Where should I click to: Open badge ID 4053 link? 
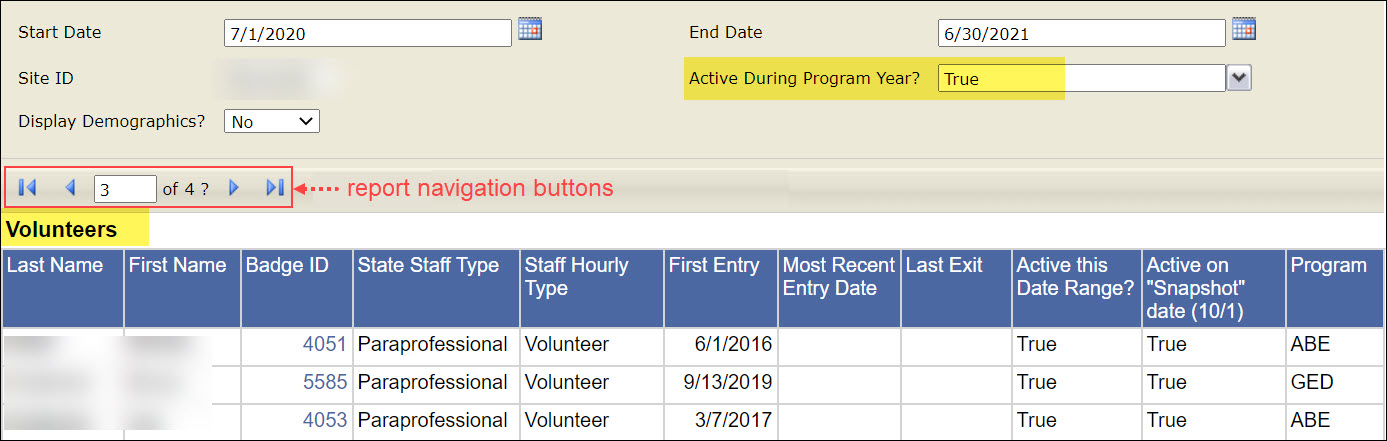click(324, 420)
